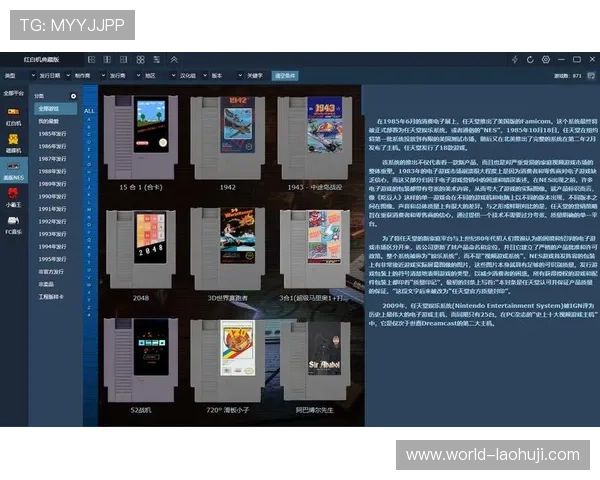This screenshot has height=480, width=600.
Task: Select the 1994年发行 category
Action: tap(52, 247)
